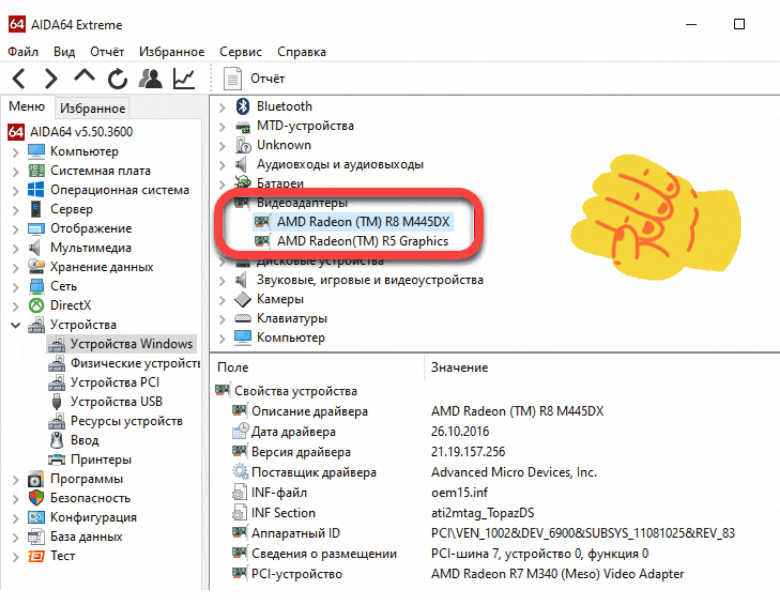Viewport: 780px width, 600px height.
Task: Click the AIDA64 v5.50.3600 root icon
Action: click(x=16, y=132)
